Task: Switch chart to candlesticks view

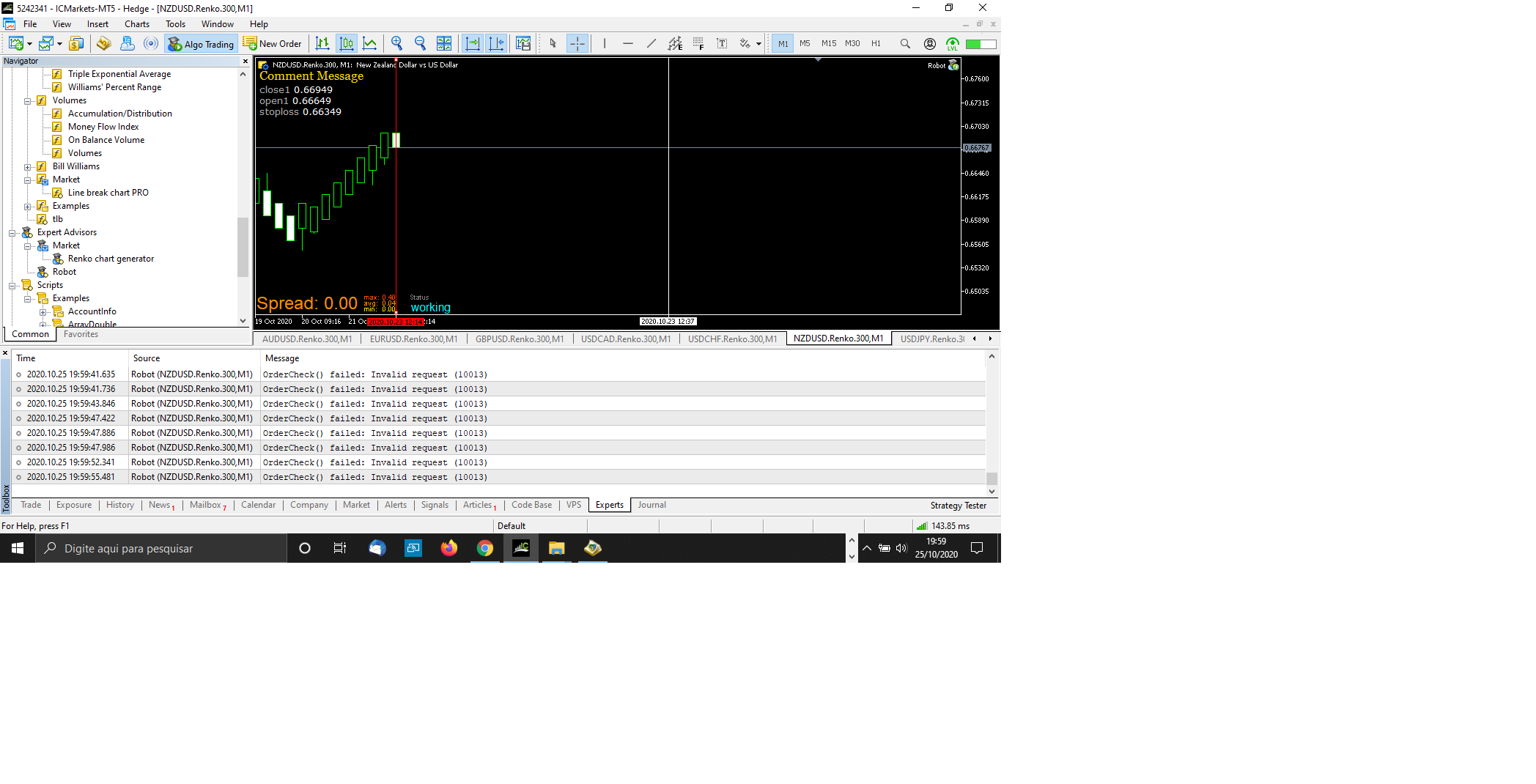Action: click(347, 44)
